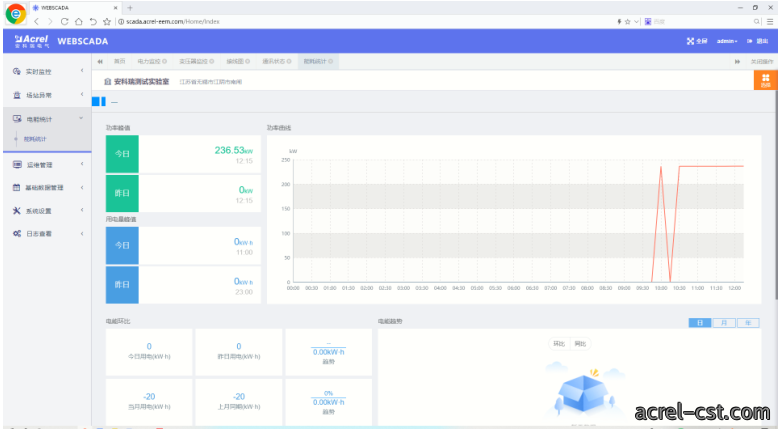Screen dimensions: 781x433
Task: Select the 日 period toggle for the energy trend
Action: click(700, 323)
